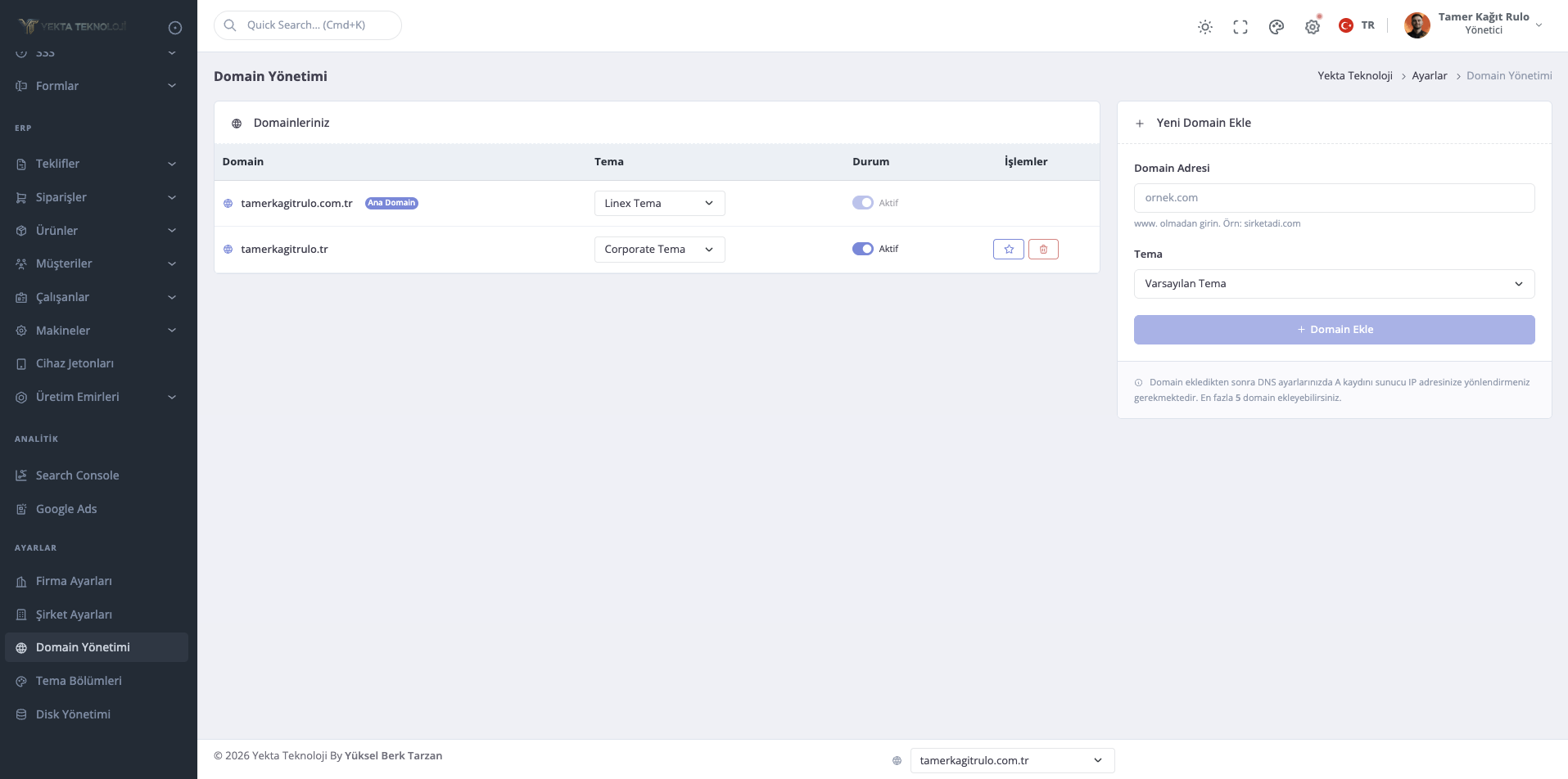Open the theme palette icon in header

[x=1276, y=27]
